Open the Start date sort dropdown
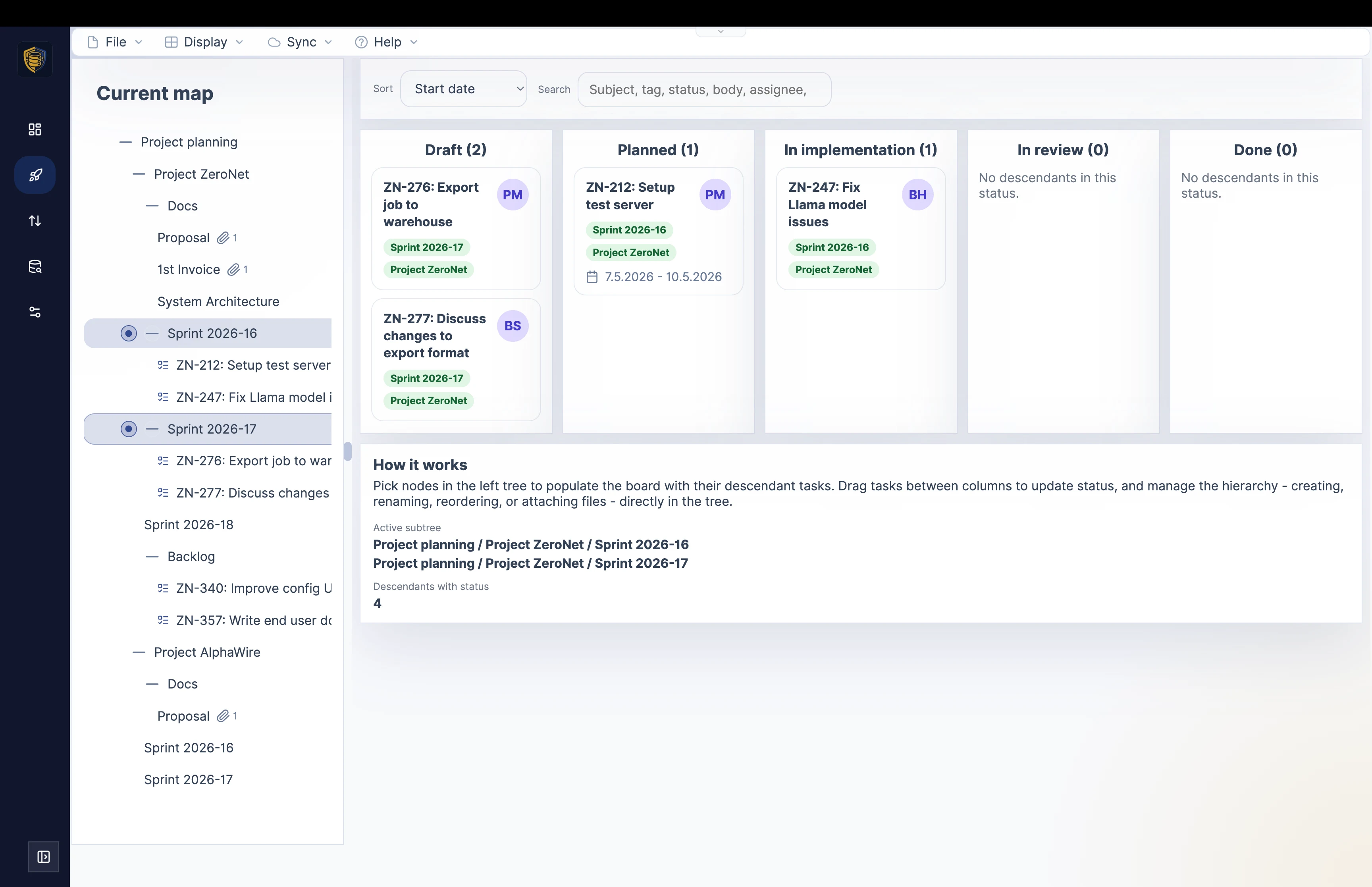 coord(463,88)
